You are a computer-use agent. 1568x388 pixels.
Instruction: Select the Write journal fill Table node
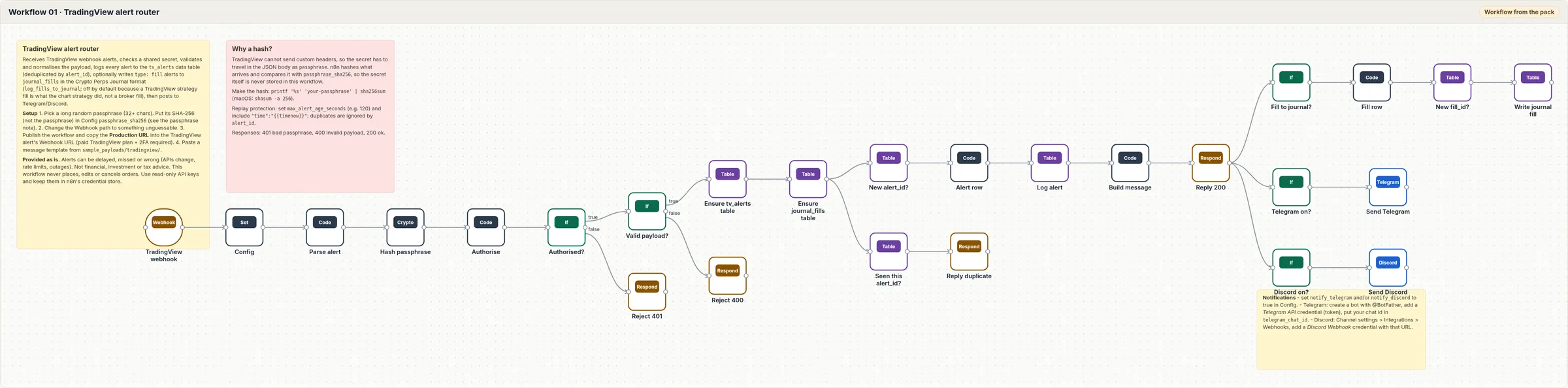tap(1533, 82)
